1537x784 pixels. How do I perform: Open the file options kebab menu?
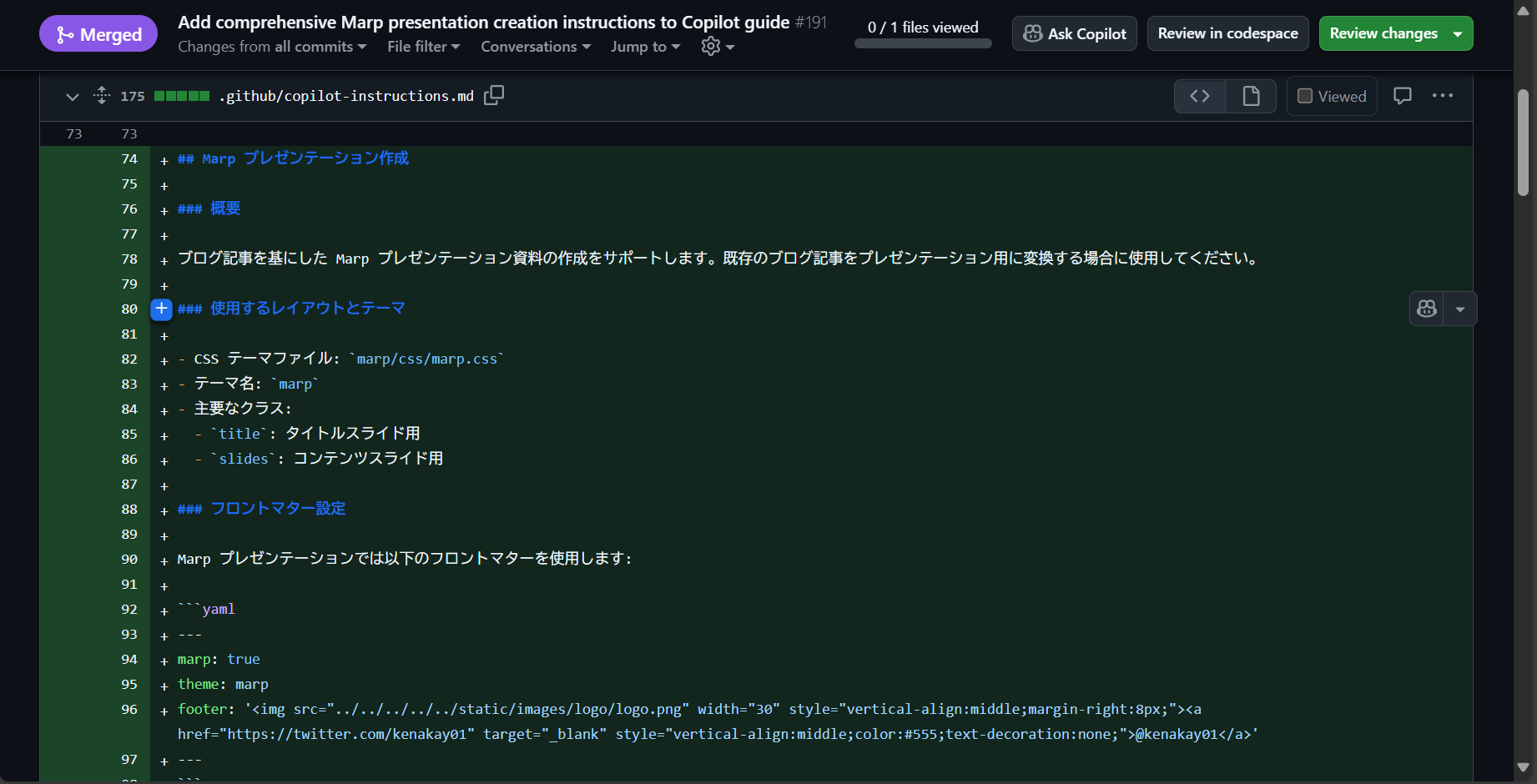(1443, 95)
